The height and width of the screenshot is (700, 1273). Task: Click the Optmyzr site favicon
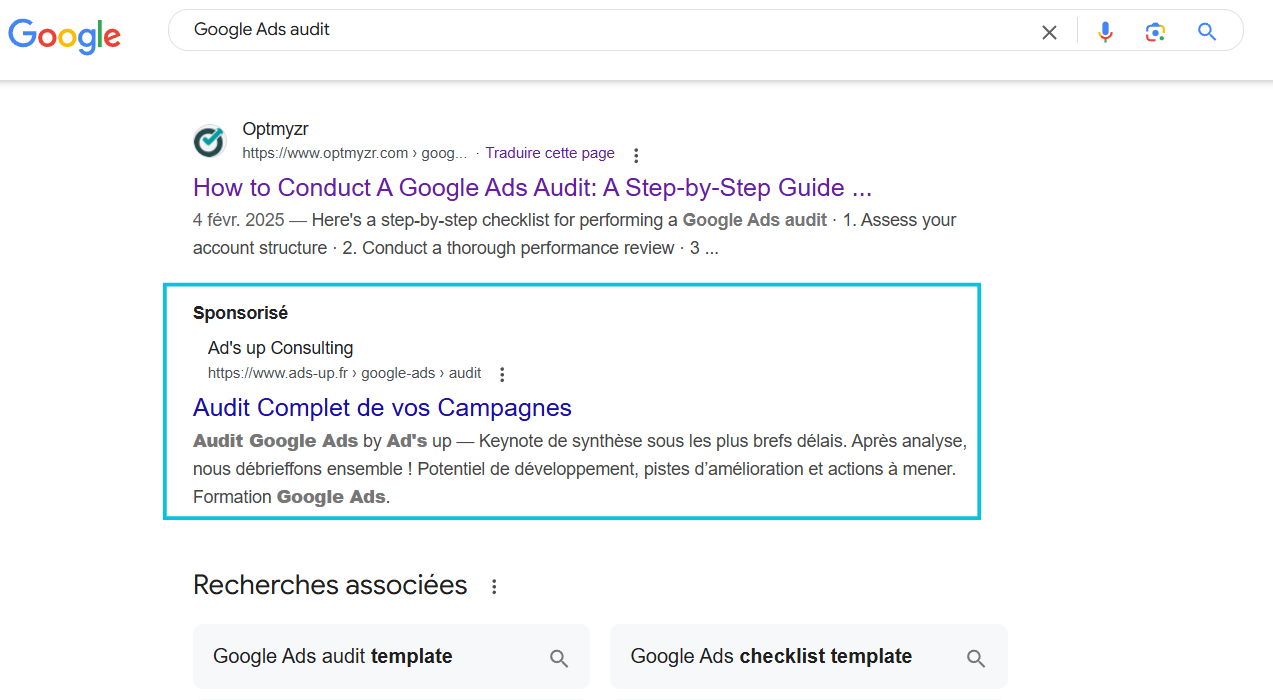pos(209,140)
